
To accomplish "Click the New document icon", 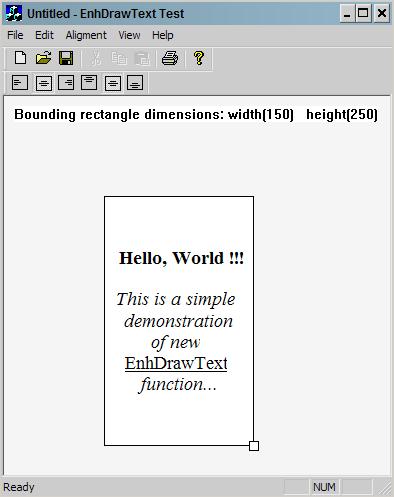I will click(x=20, y=58).
